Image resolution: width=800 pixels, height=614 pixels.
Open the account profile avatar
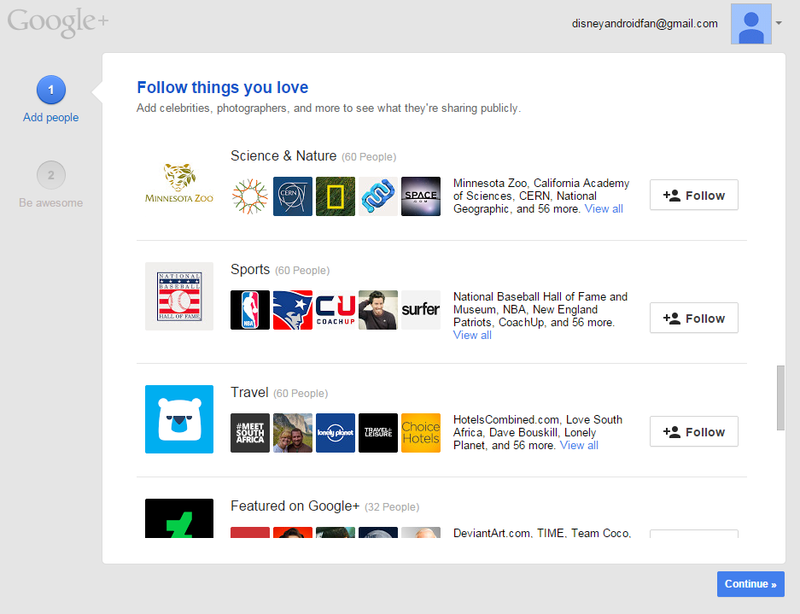click(751, 24)
